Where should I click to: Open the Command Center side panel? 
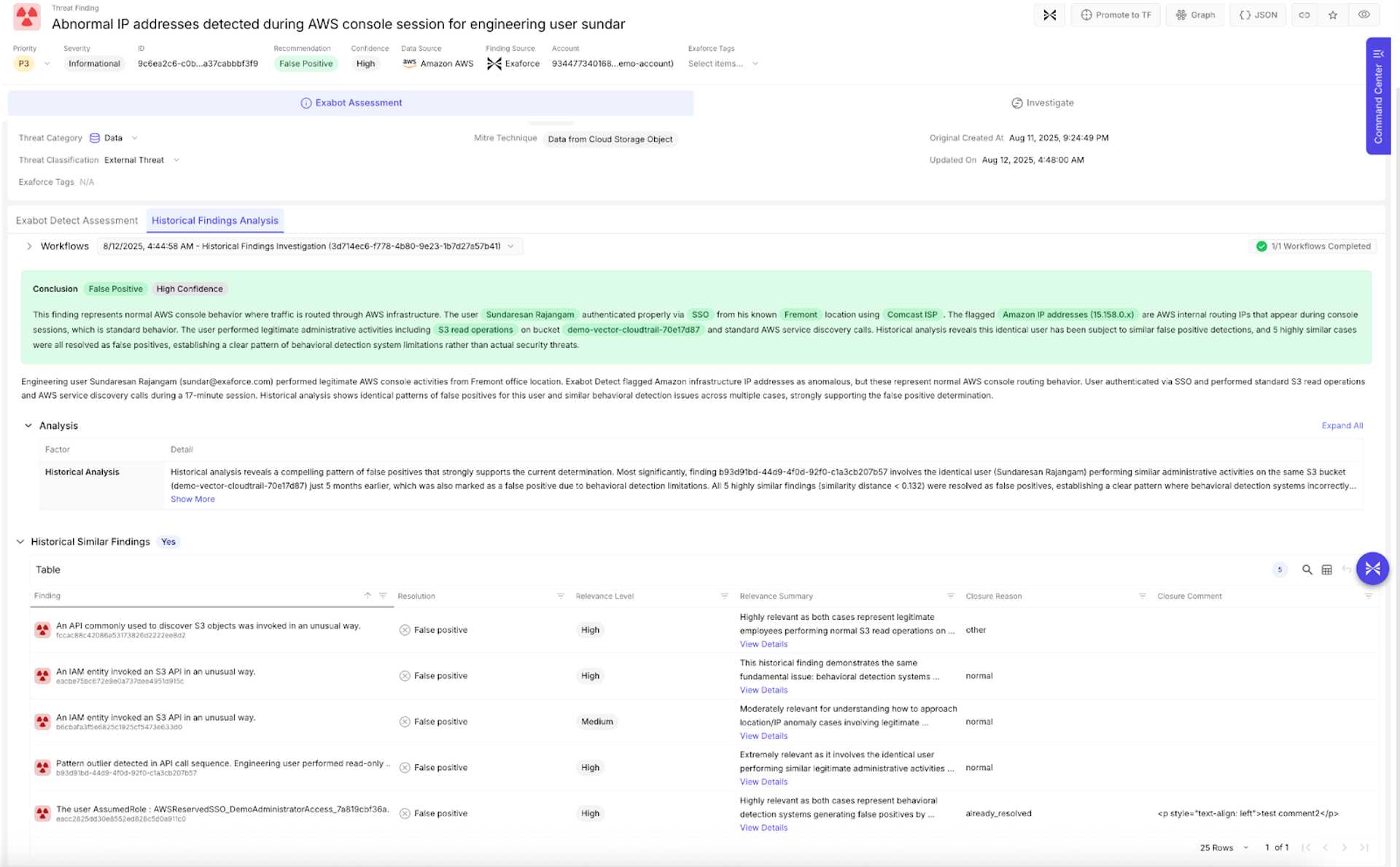click(x=1378, y=96)
